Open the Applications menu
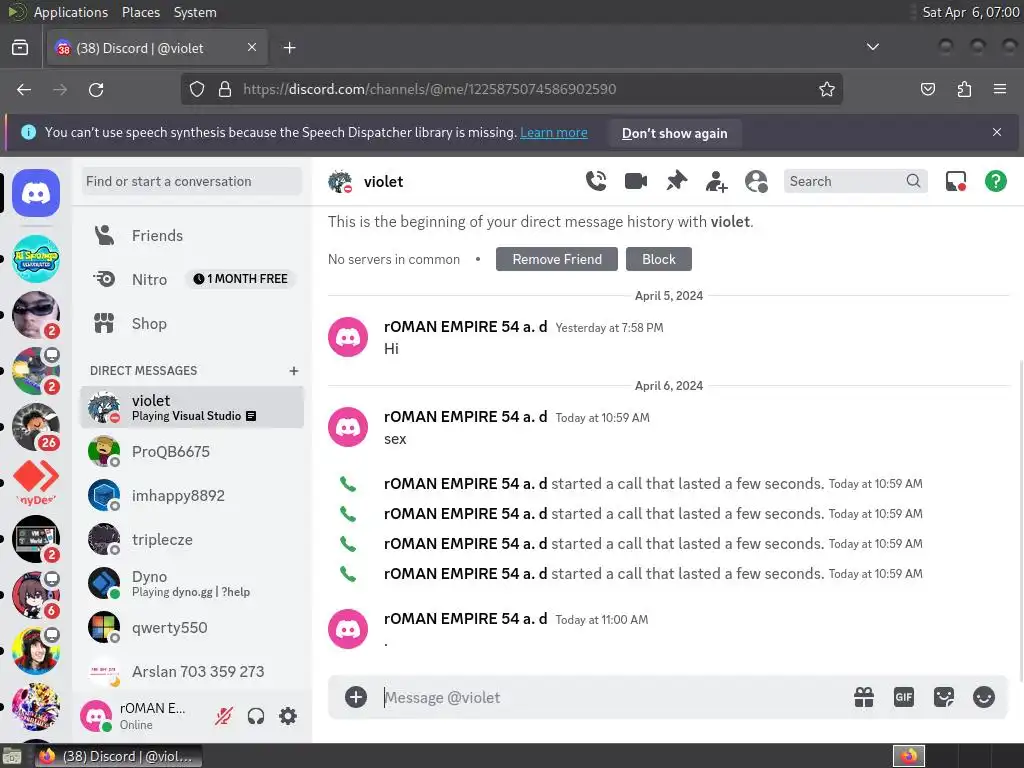 [x=71, y=12]
